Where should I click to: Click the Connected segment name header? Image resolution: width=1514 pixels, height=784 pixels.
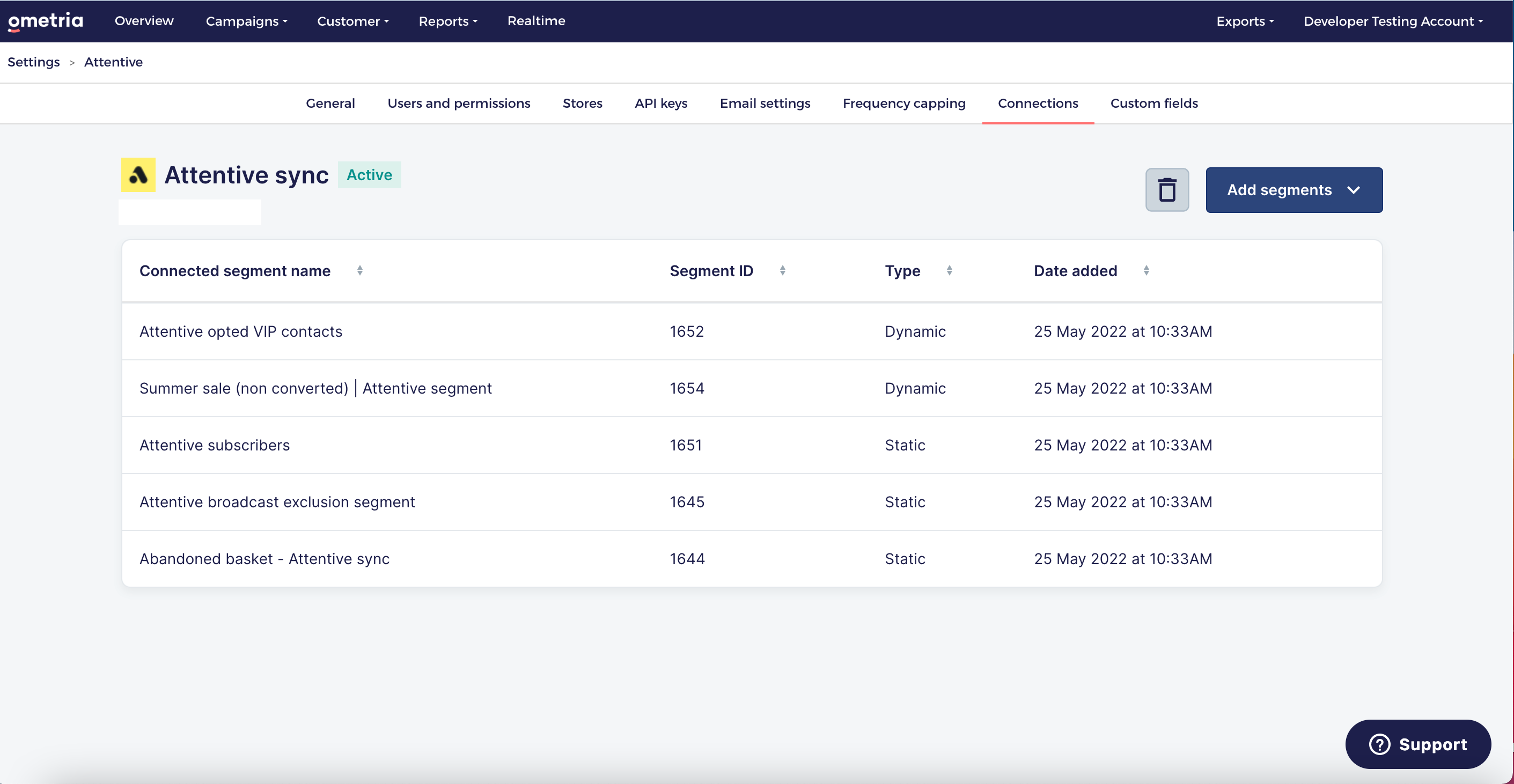coord(234,271)
